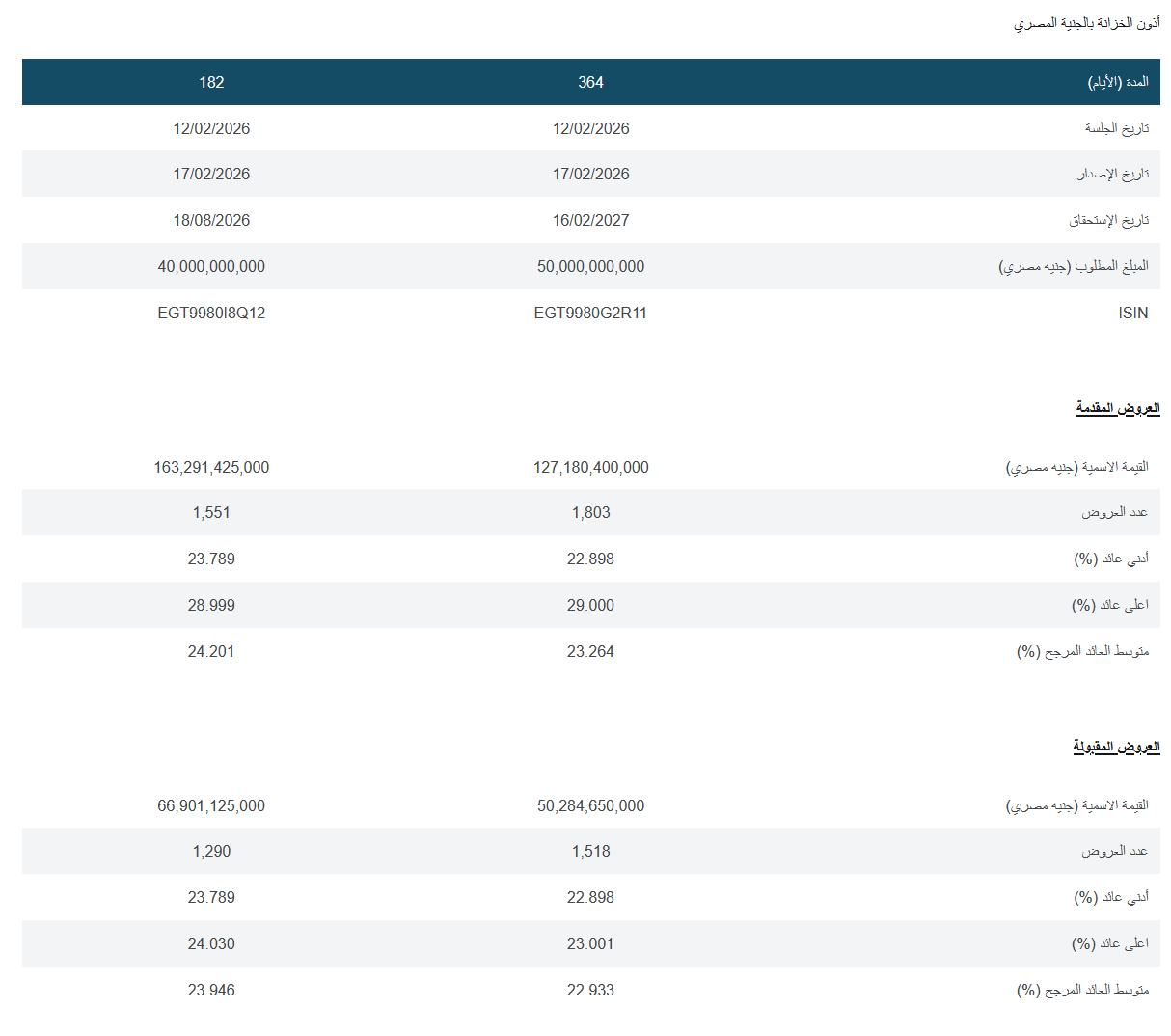Open the underlined العروض المقدمة heading
The width and height of the screenshot is (1171, 1036).
(1117, 408)
